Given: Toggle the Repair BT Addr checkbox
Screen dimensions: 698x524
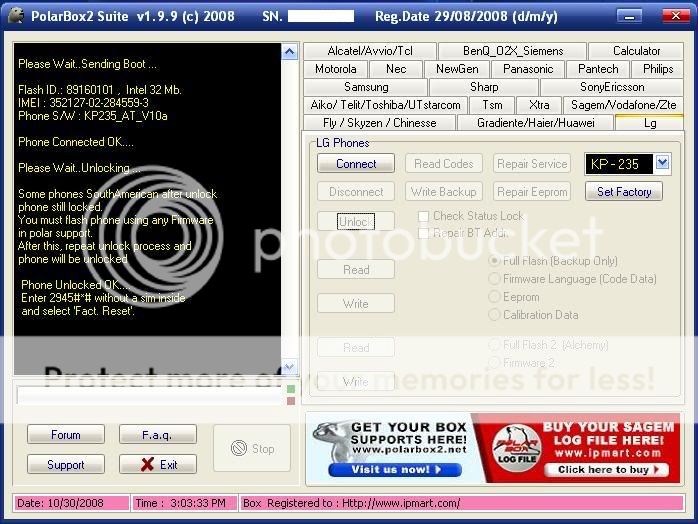Looking at the screenshot, I should (x=423, y=233).
